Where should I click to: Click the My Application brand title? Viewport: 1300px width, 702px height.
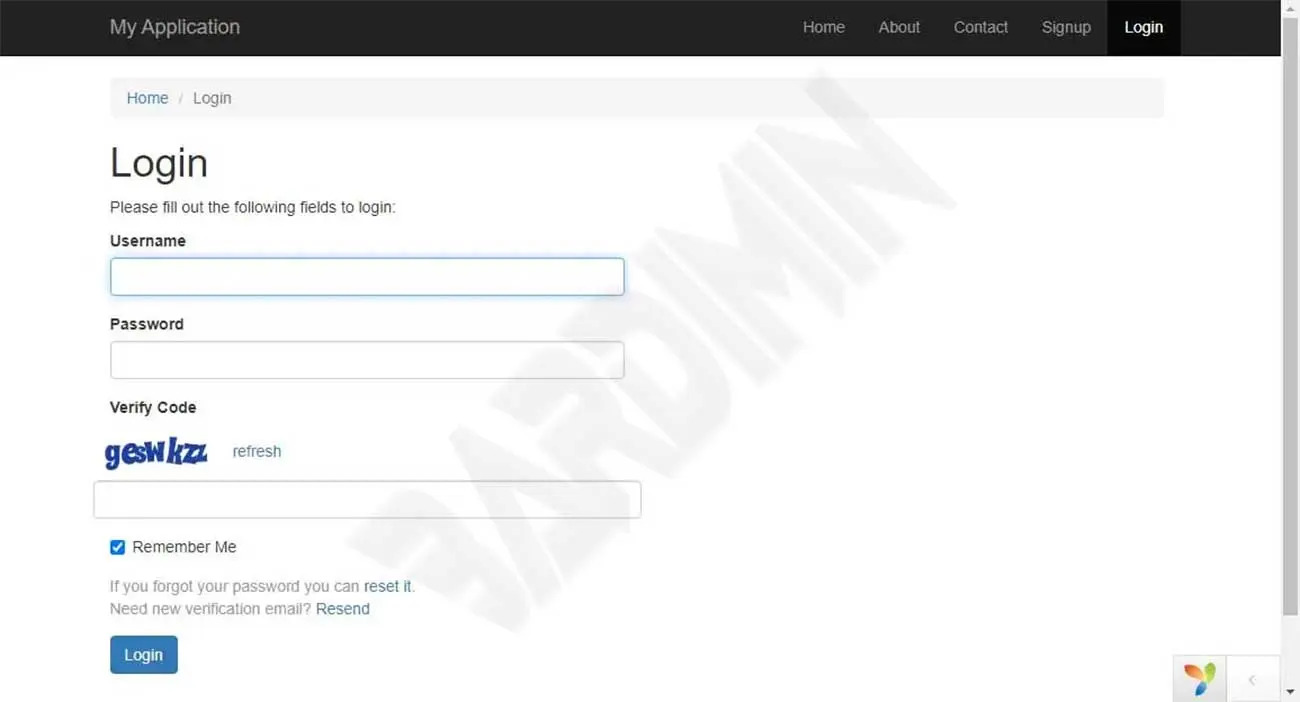175,27
